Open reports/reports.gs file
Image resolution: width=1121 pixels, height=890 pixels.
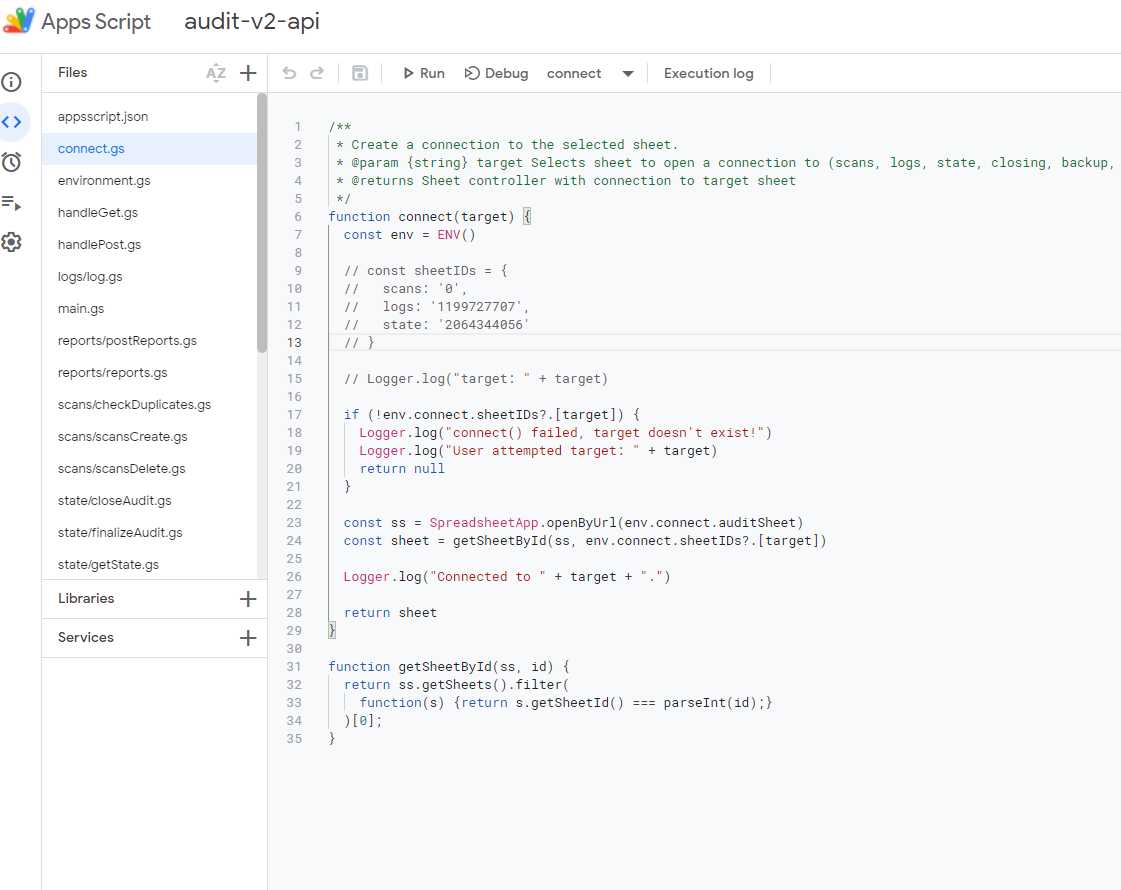(112, 373)
